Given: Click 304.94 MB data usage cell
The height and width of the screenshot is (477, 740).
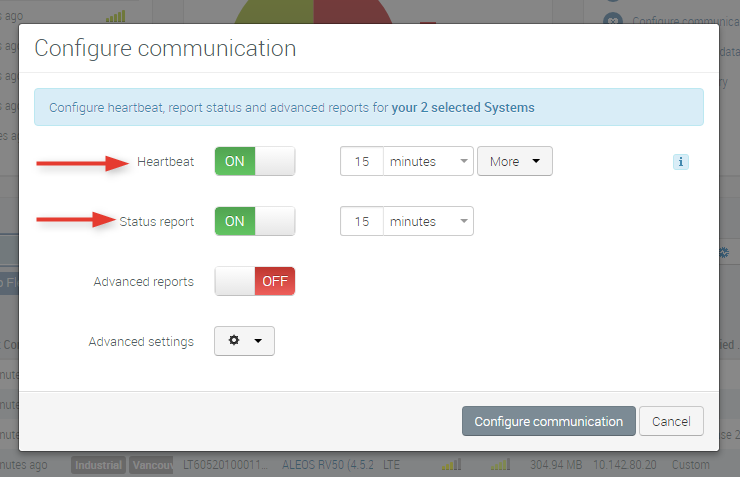Looking at the screenshot, I should 556,465.
